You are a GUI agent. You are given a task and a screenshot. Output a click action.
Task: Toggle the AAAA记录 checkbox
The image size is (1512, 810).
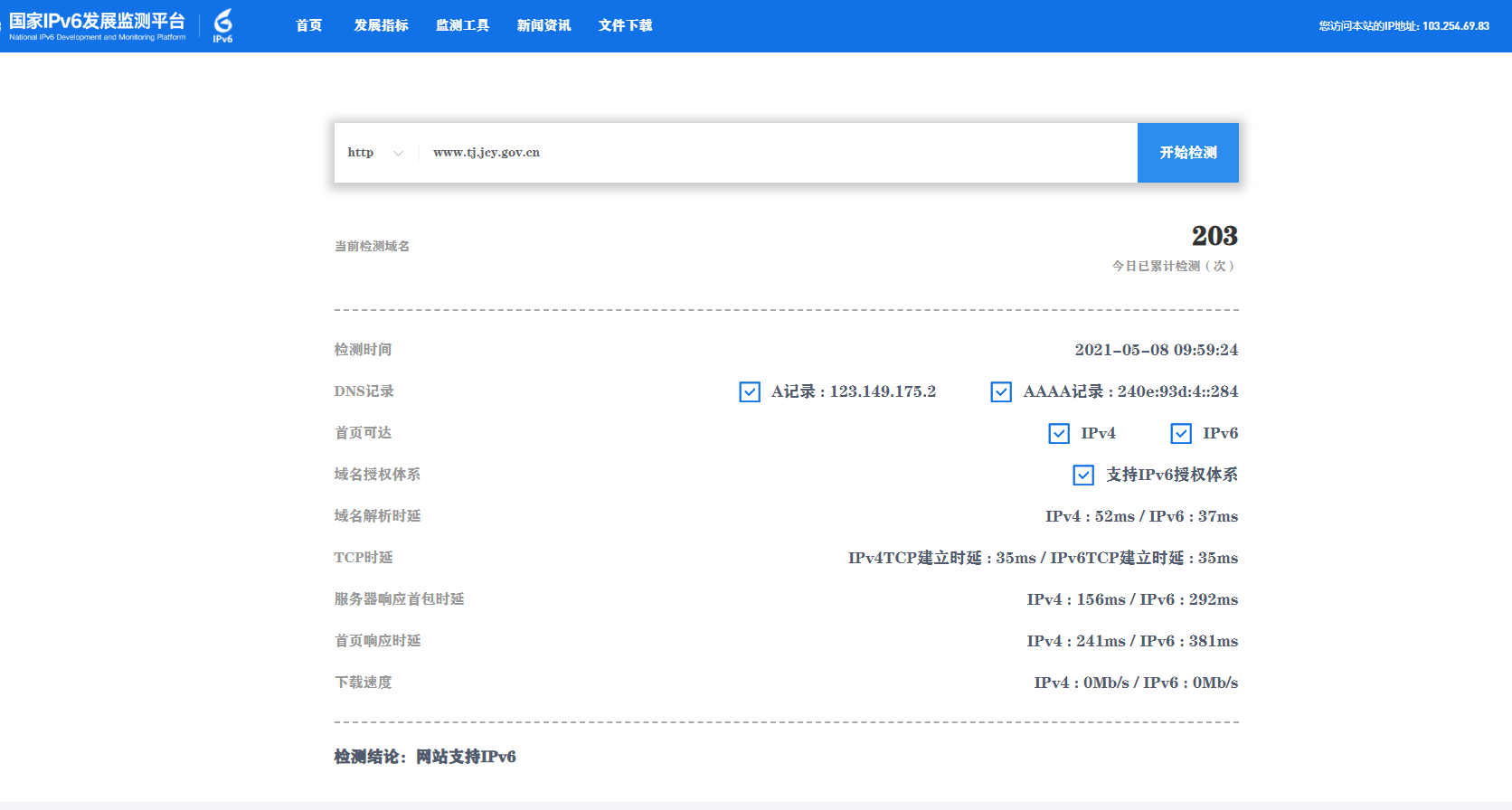point(1001,391)
